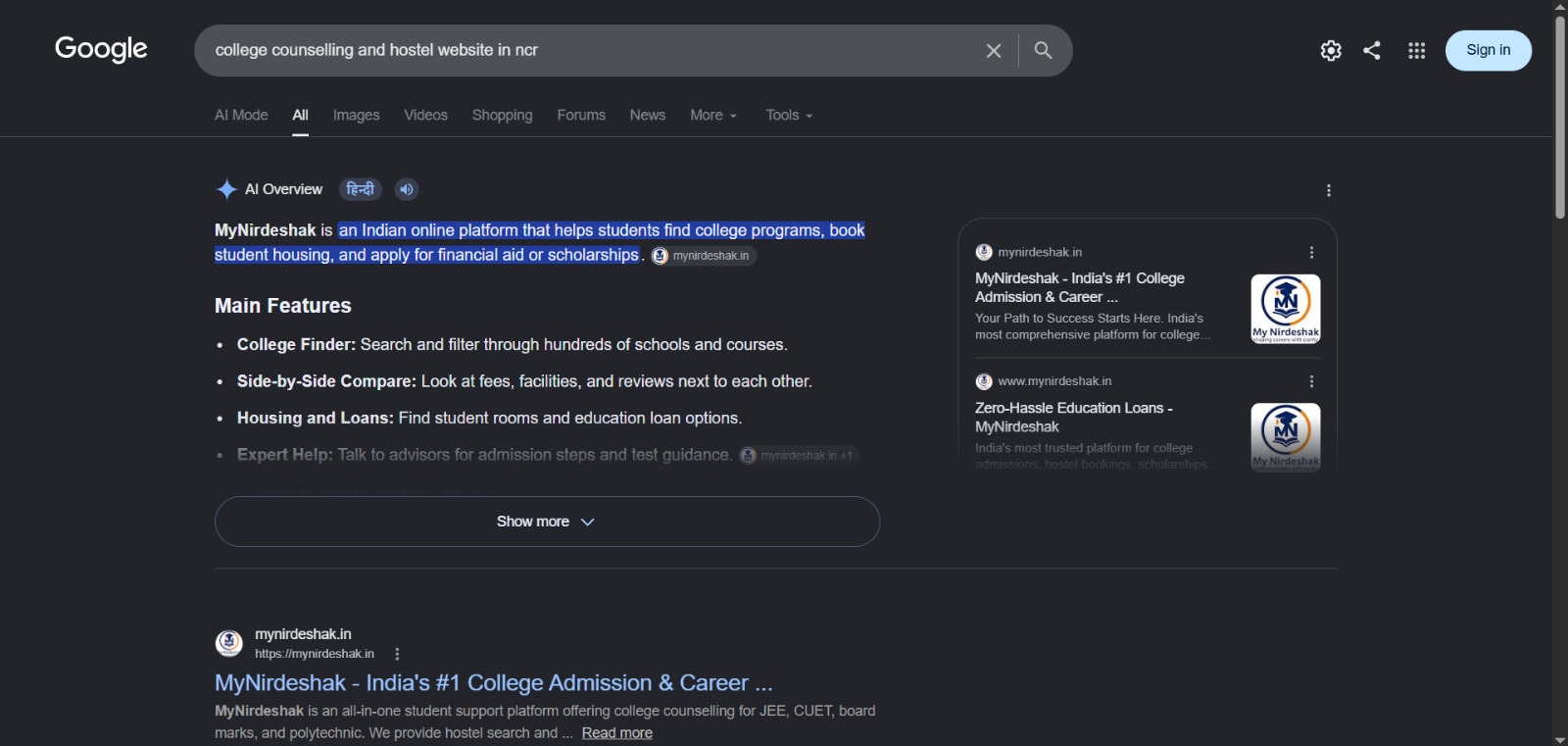
Task: Click favicon on mynirdeshak.in source card
Action: click(984, 252)
